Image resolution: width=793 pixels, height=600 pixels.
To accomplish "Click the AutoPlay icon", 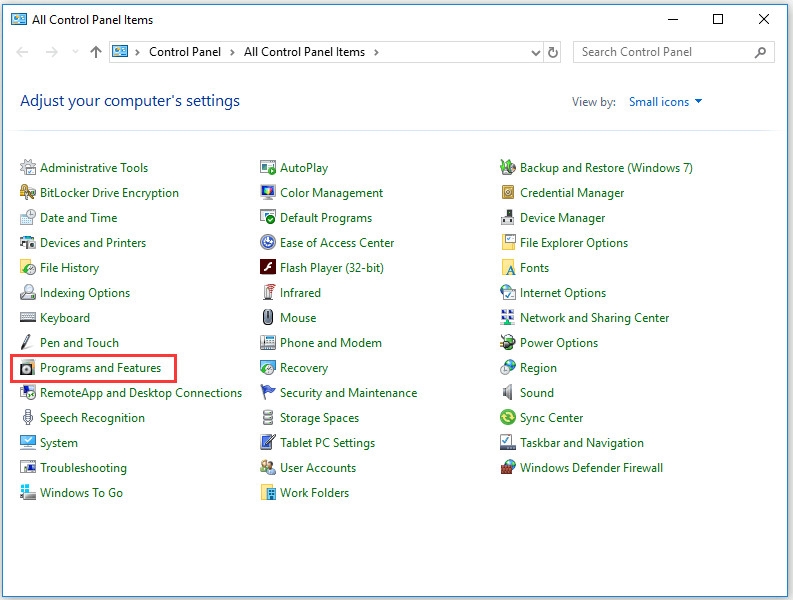I will pyautogui.click(x=268, y=167).
